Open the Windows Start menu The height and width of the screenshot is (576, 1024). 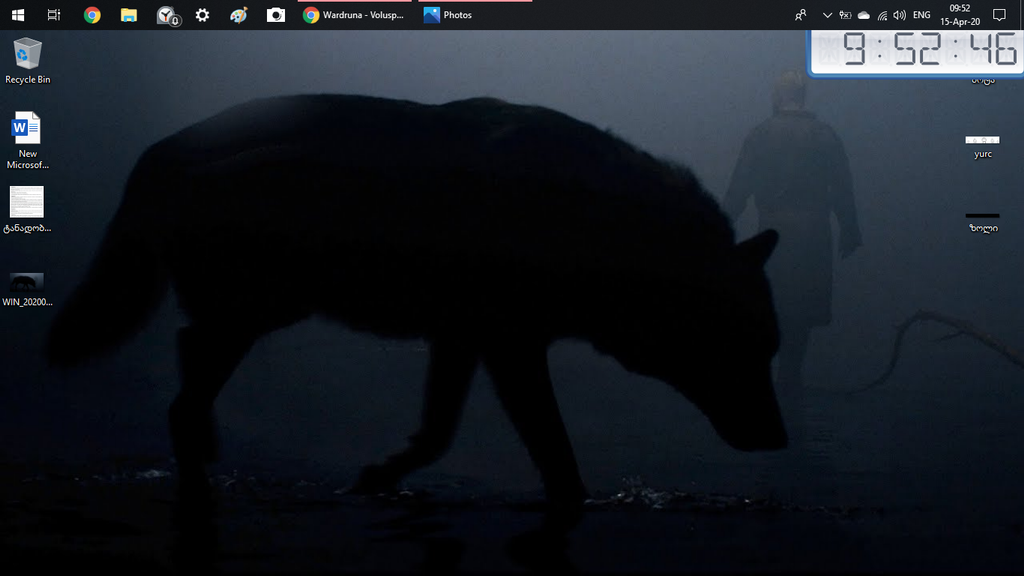[x=18, y=14]
